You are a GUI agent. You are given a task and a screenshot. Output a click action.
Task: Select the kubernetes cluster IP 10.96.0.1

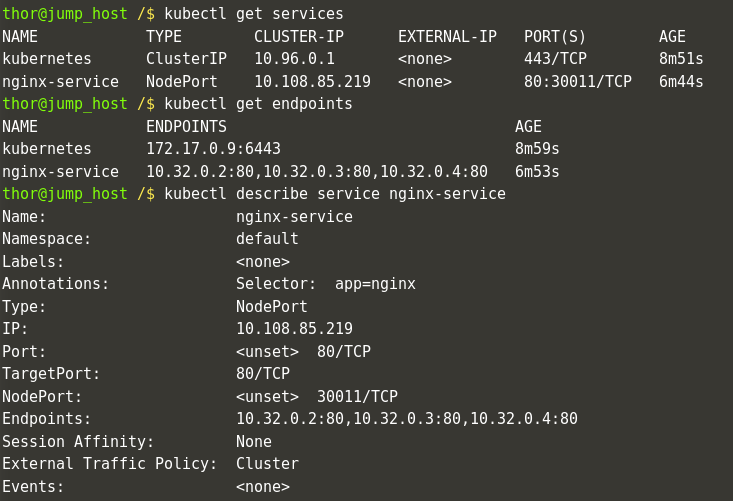click(x=294, y=59)
